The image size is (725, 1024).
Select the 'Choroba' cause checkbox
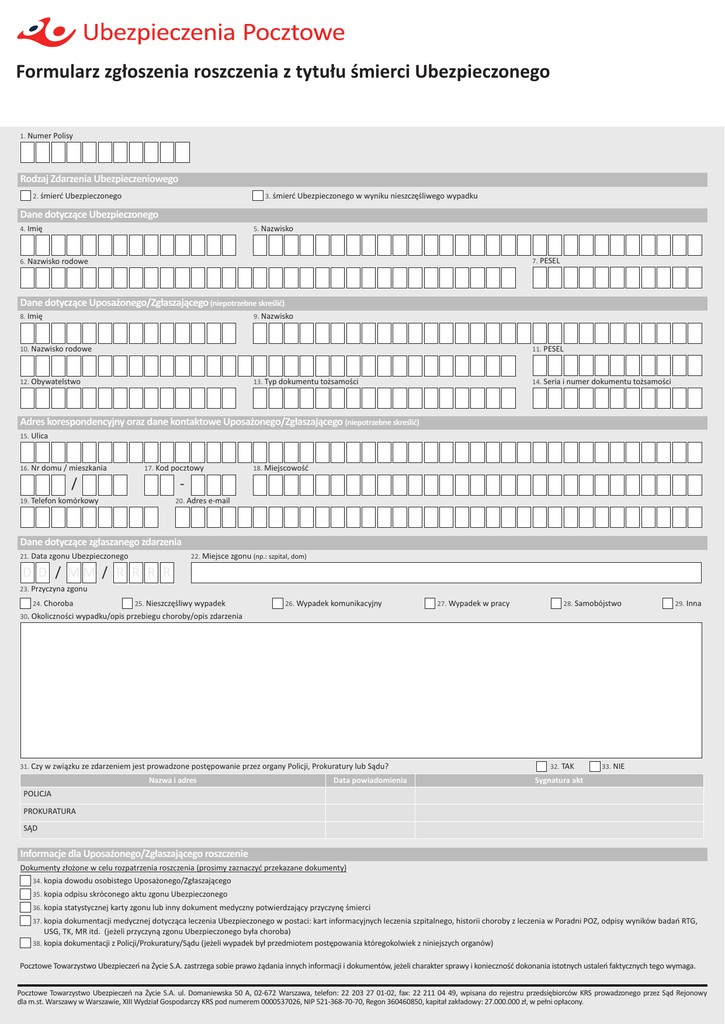(26, 604)
